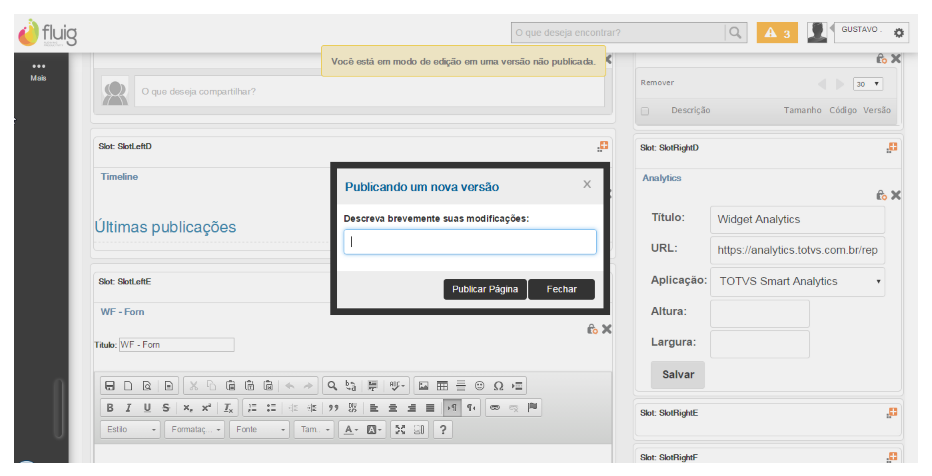Viewport: 932px width, 476px height.
Task: Click the Remover link
Action: [x=657, y=83]
